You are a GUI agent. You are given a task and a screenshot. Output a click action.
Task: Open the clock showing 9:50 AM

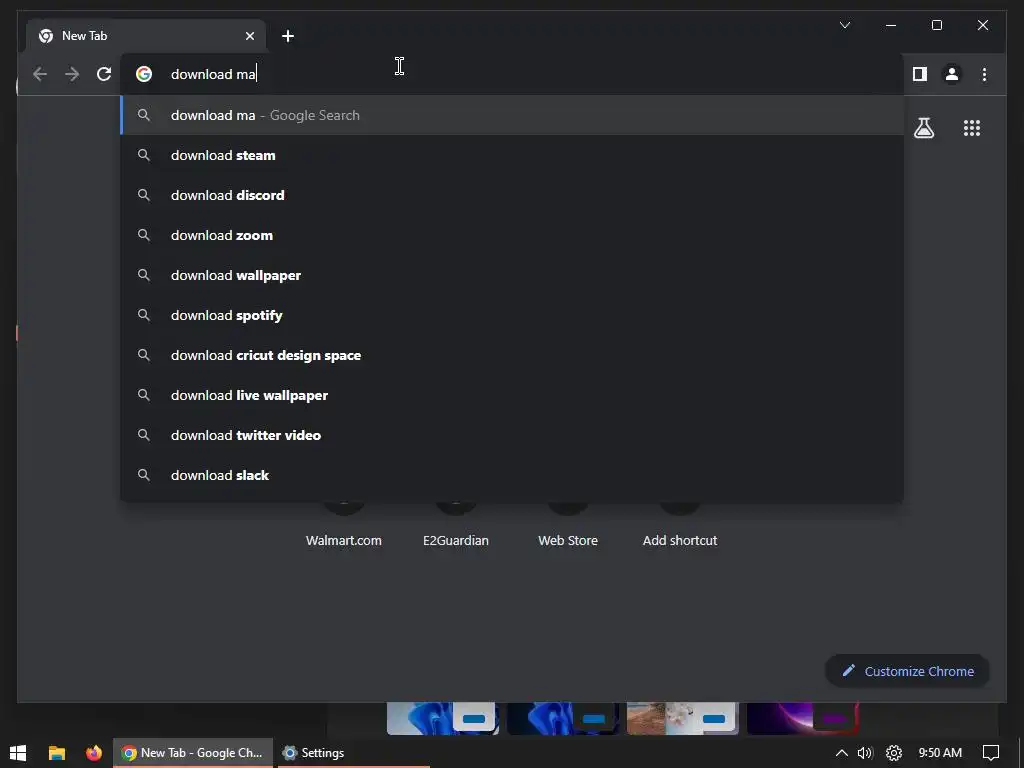click(940, 752)
